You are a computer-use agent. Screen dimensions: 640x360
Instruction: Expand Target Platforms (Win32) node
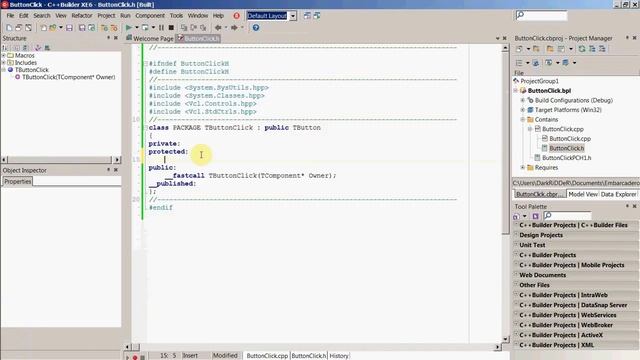523,110
